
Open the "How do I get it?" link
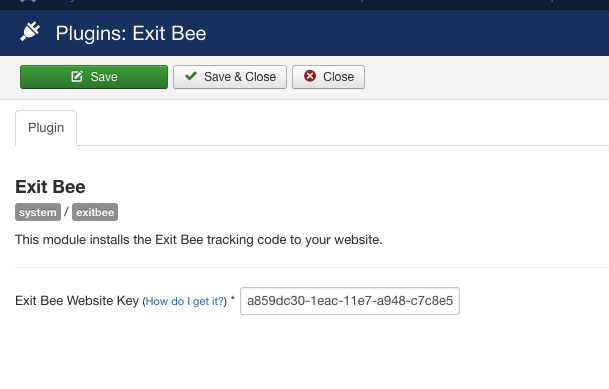pos(184,301)
